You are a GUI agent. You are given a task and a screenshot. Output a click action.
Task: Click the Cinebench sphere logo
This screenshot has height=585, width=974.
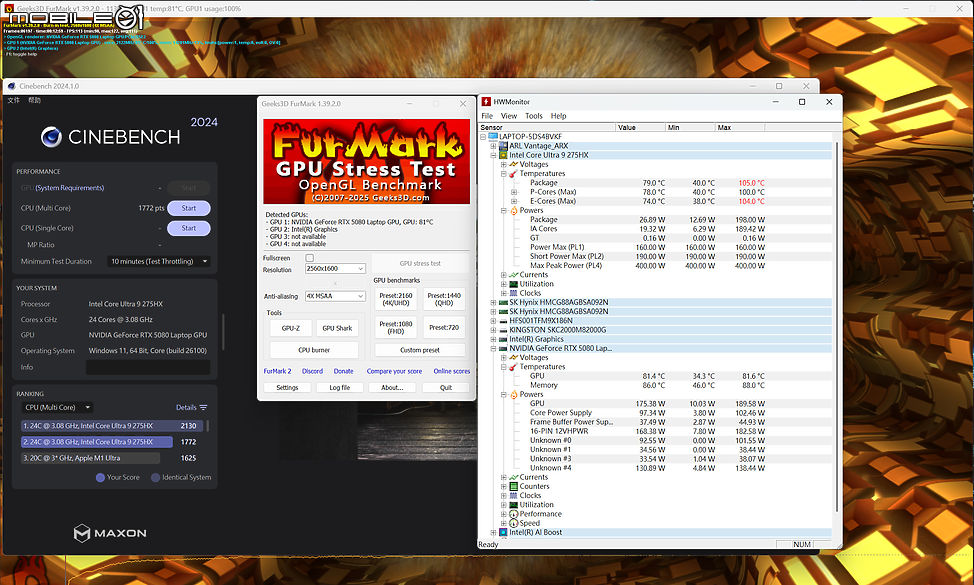(x=51, y=137)
